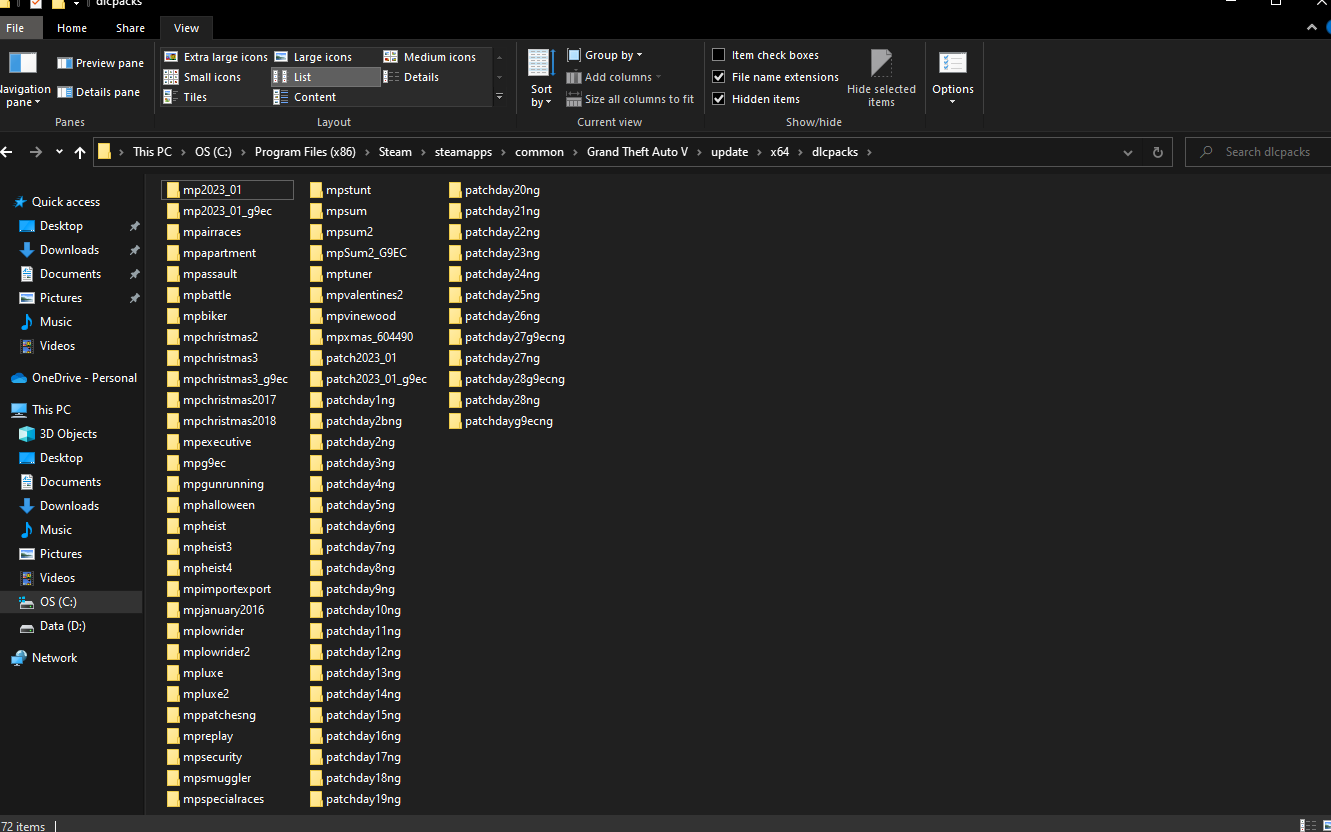Select the mp2023_01 folder icon
The height and width of the screenshot is (832, 1331).
point(173,190)
